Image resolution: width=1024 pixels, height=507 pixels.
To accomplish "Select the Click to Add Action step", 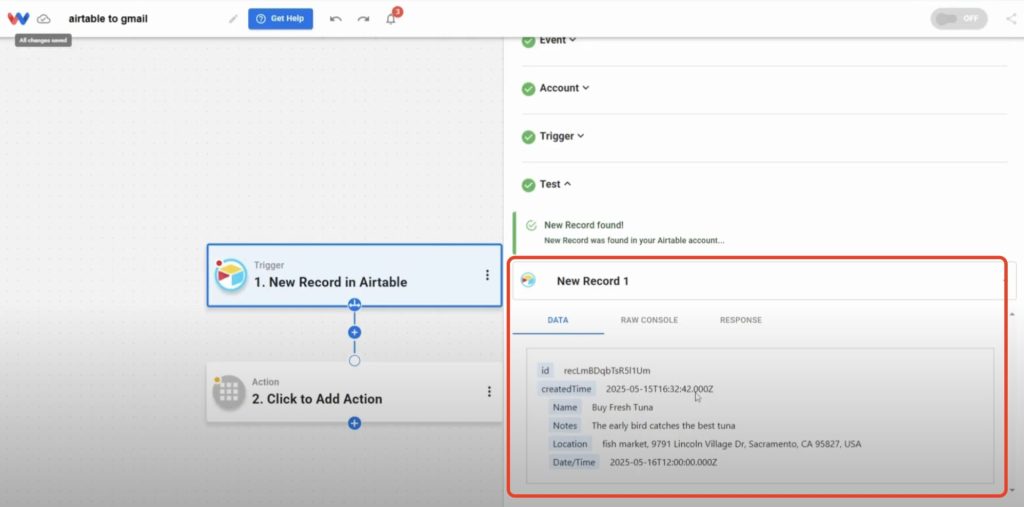I will click(x=355, y=392).
